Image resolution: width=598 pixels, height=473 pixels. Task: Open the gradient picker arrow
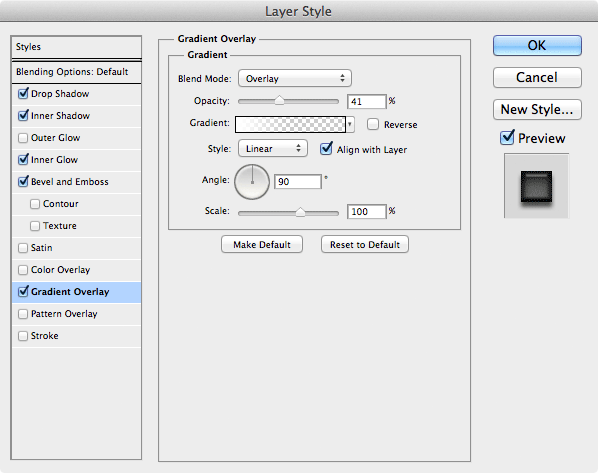350,124
